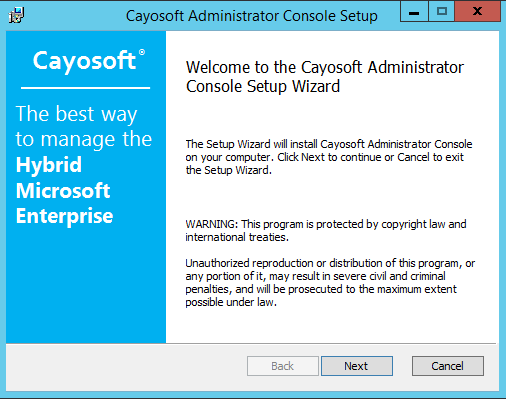Click the Next button to continue setup
506x399 pixels.
pyautogui.click(x=357, y=366)
